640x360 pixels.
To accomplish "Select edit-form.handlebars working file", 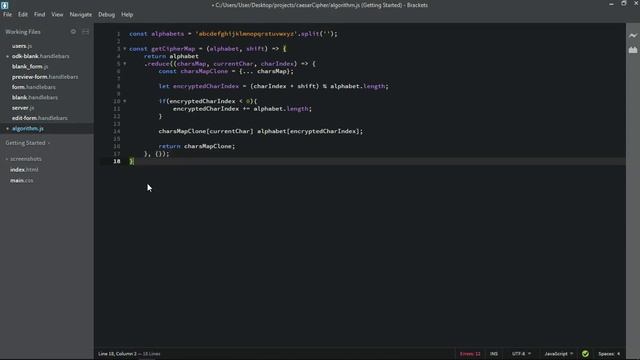I will point(40,118).
